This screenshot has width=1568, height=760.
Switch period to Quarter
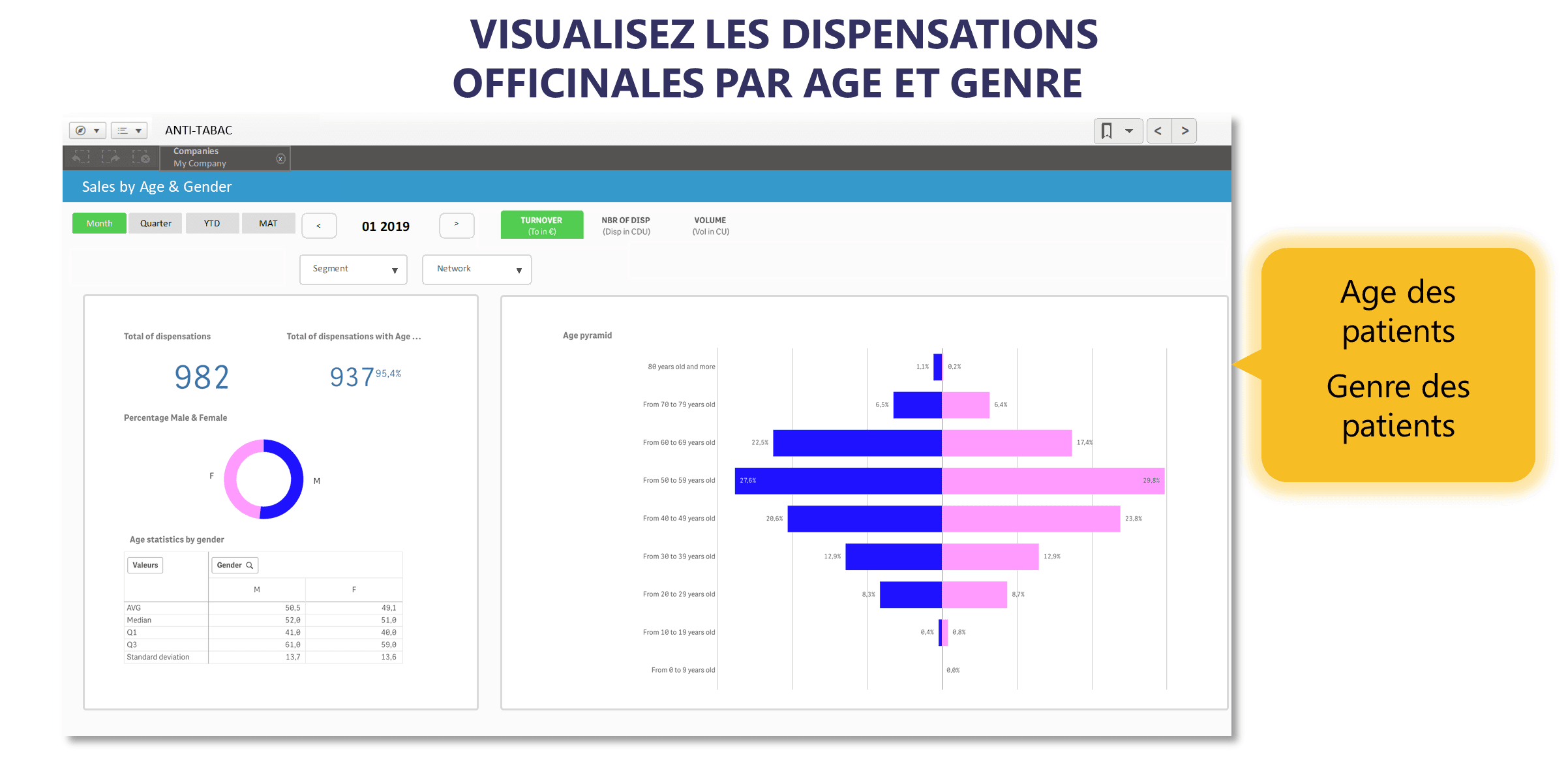tap(155, 223)
